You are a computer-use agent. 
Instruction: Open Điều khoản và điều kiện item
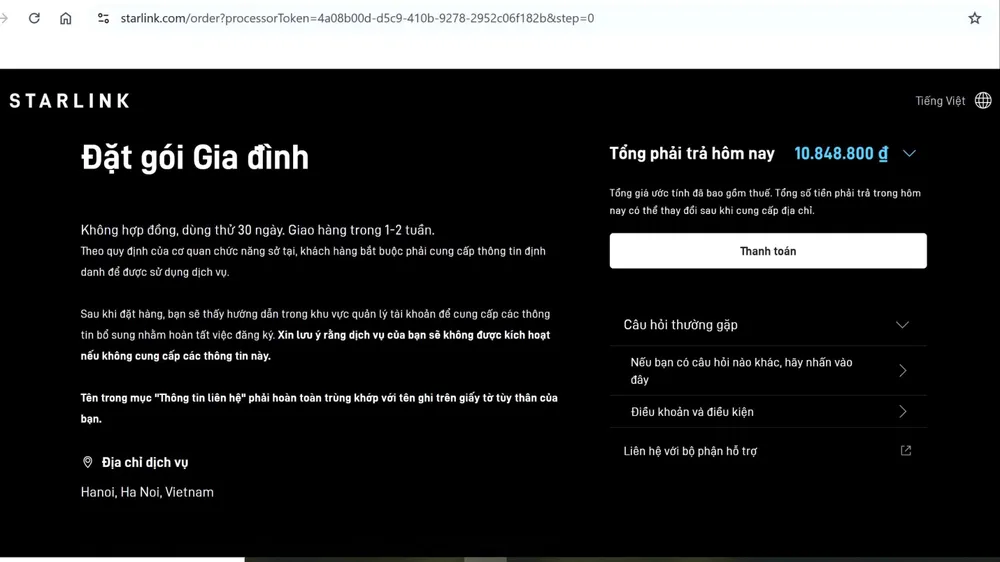pos(768,411)
